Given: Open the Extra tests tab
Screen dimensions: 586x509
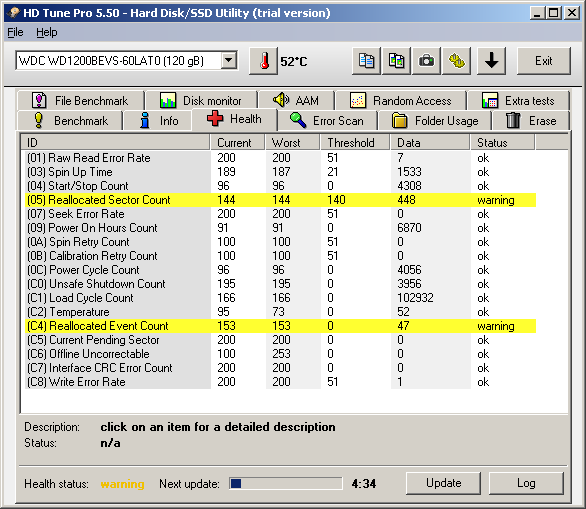Looking at the screenshot, I should 518,101.
